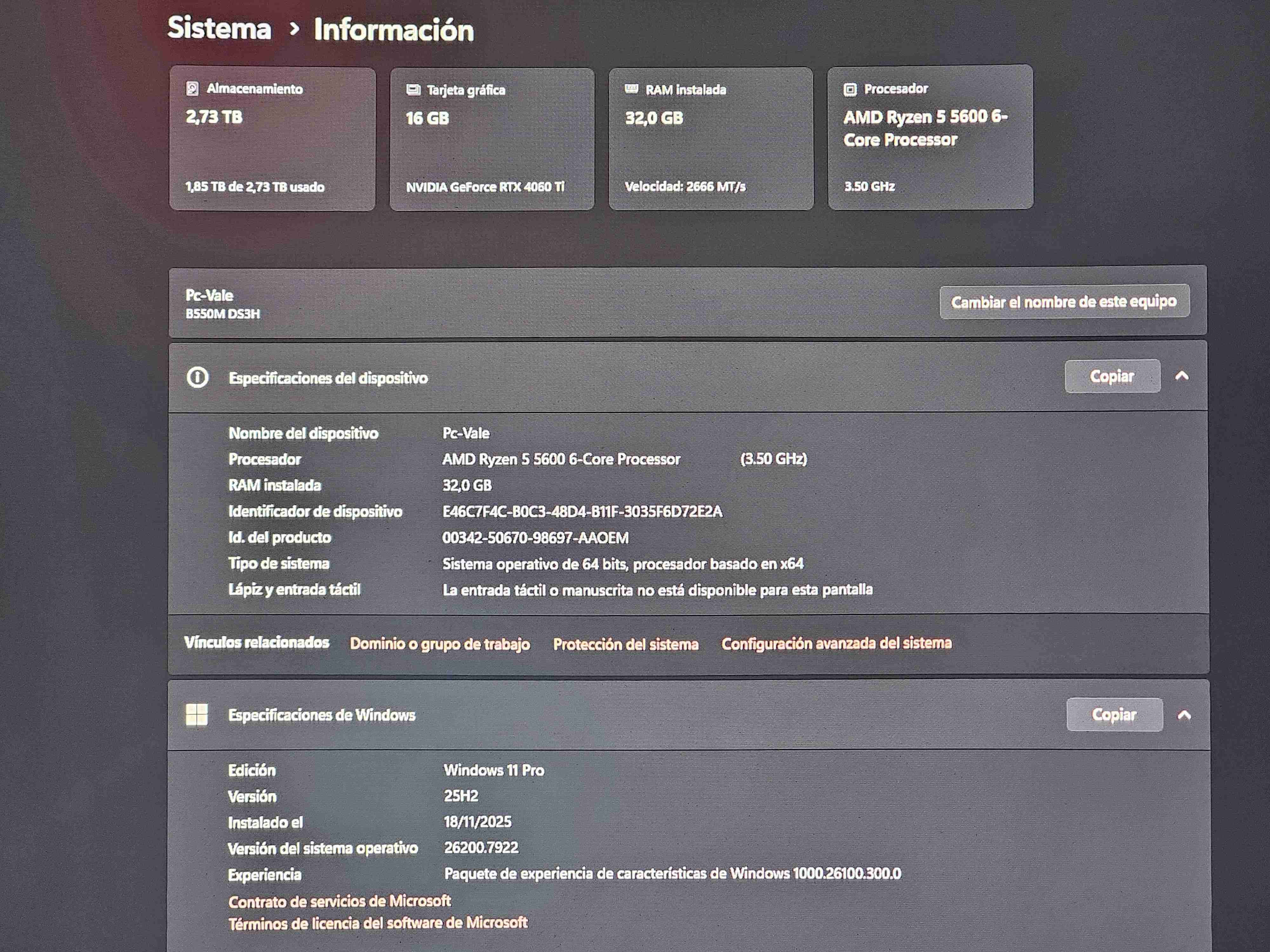Open Contrato de servicios de Microsoft
The image size is (1270, 952).
click(339, 902)
